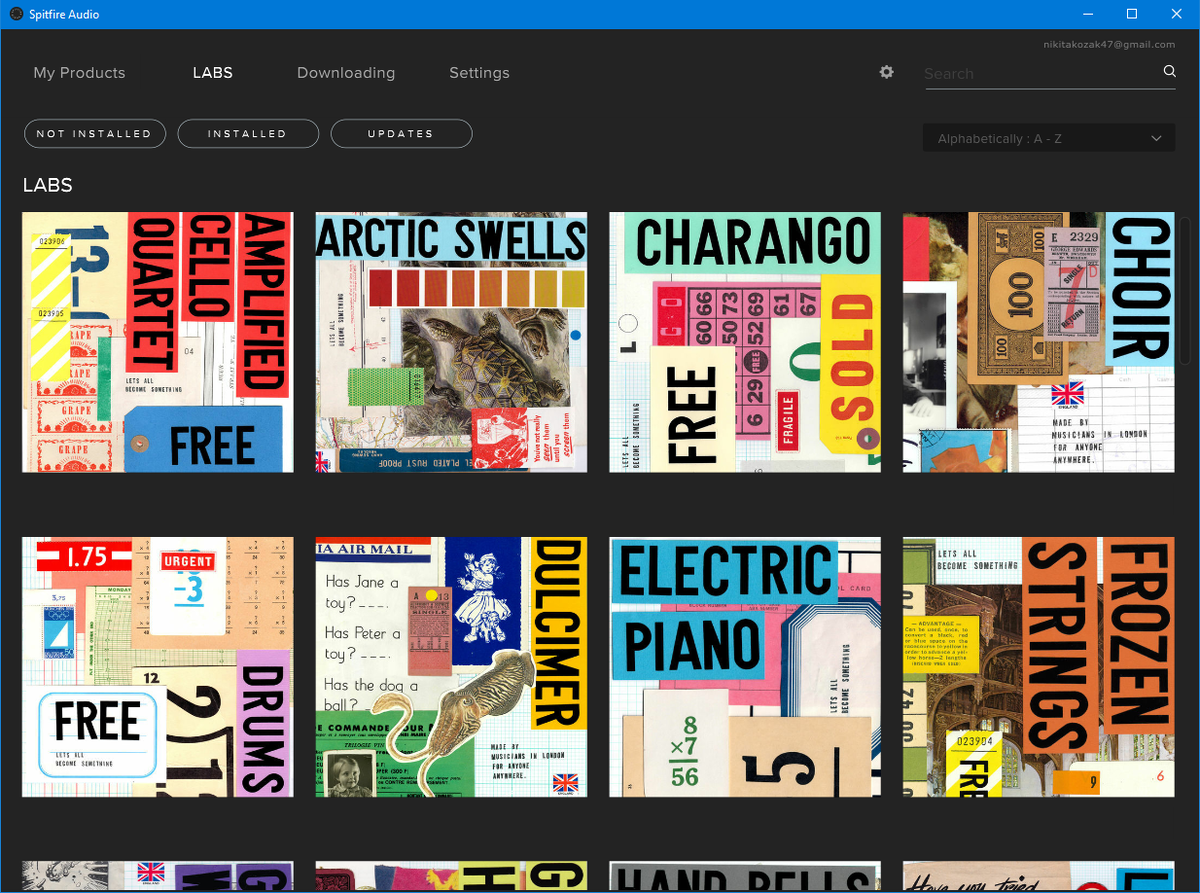
Task: Minimize the Spitfire Audio window
Action: [x=1086, y=14]
